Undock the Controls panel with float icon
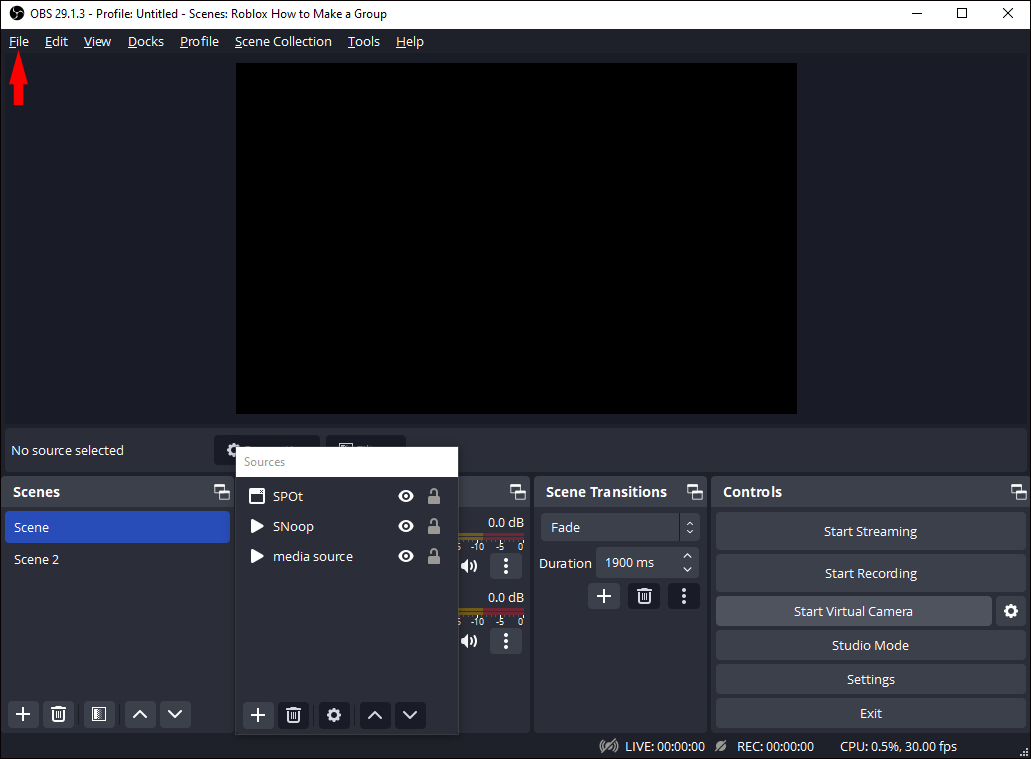This screenshot has height=759, width=1031. point(1018,492)
